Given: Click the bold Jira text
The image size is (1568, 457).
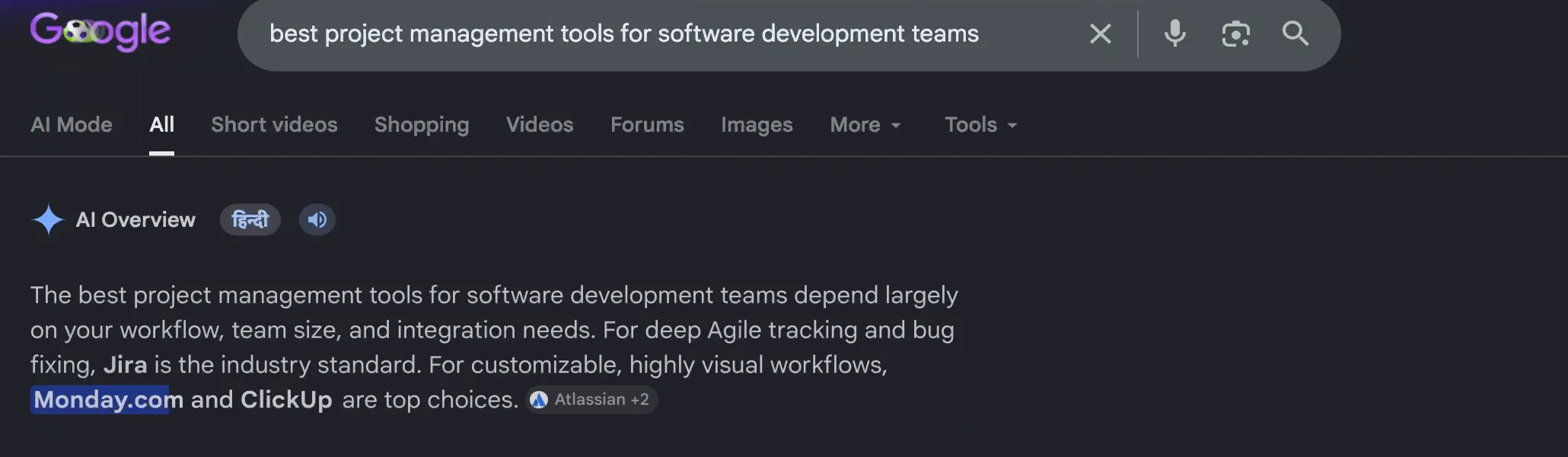Looking at the screenshot, I should pyautogui.click(x=125, y=365).
